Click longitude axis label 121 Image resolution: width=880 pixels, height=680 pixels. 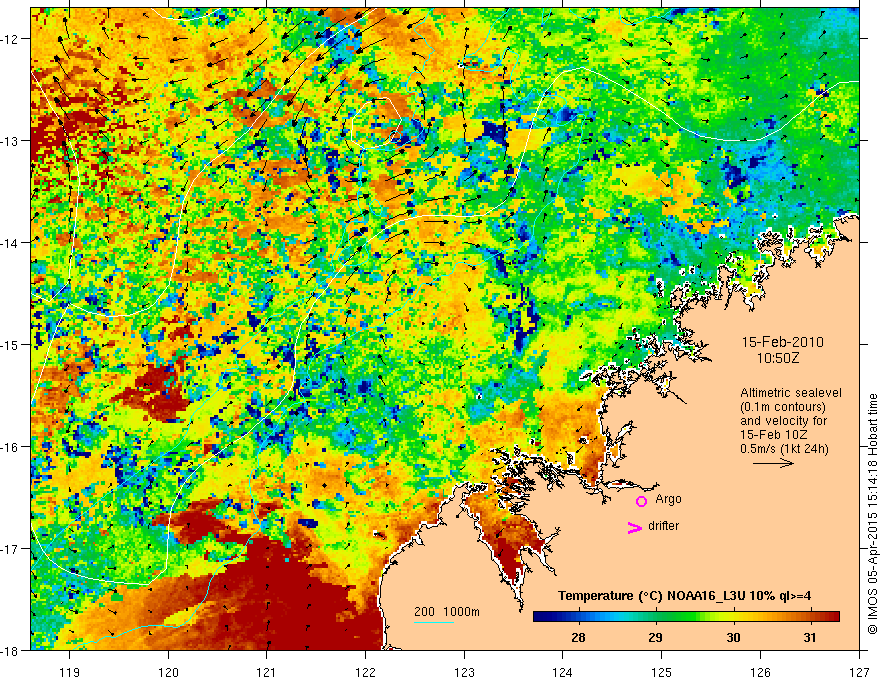[x=267, y=672]
